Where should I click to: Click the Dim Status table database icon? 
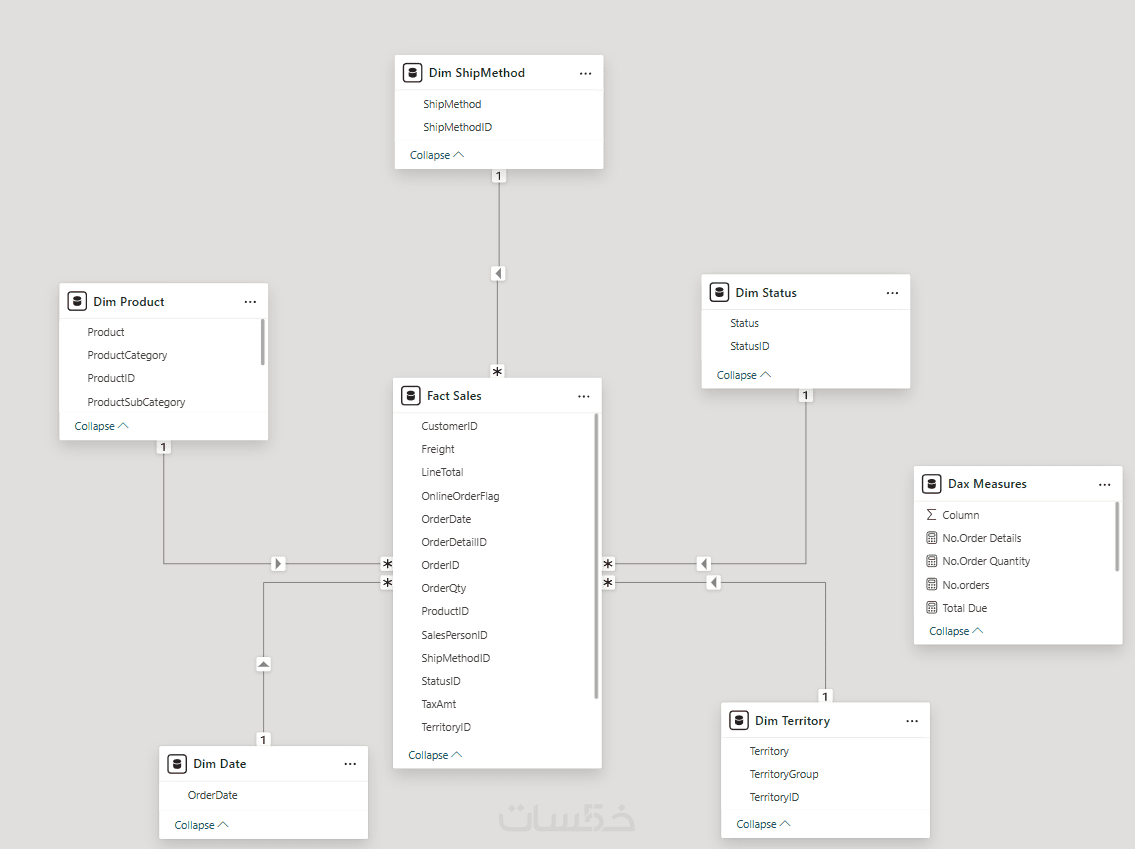click(x=719, y=293)
